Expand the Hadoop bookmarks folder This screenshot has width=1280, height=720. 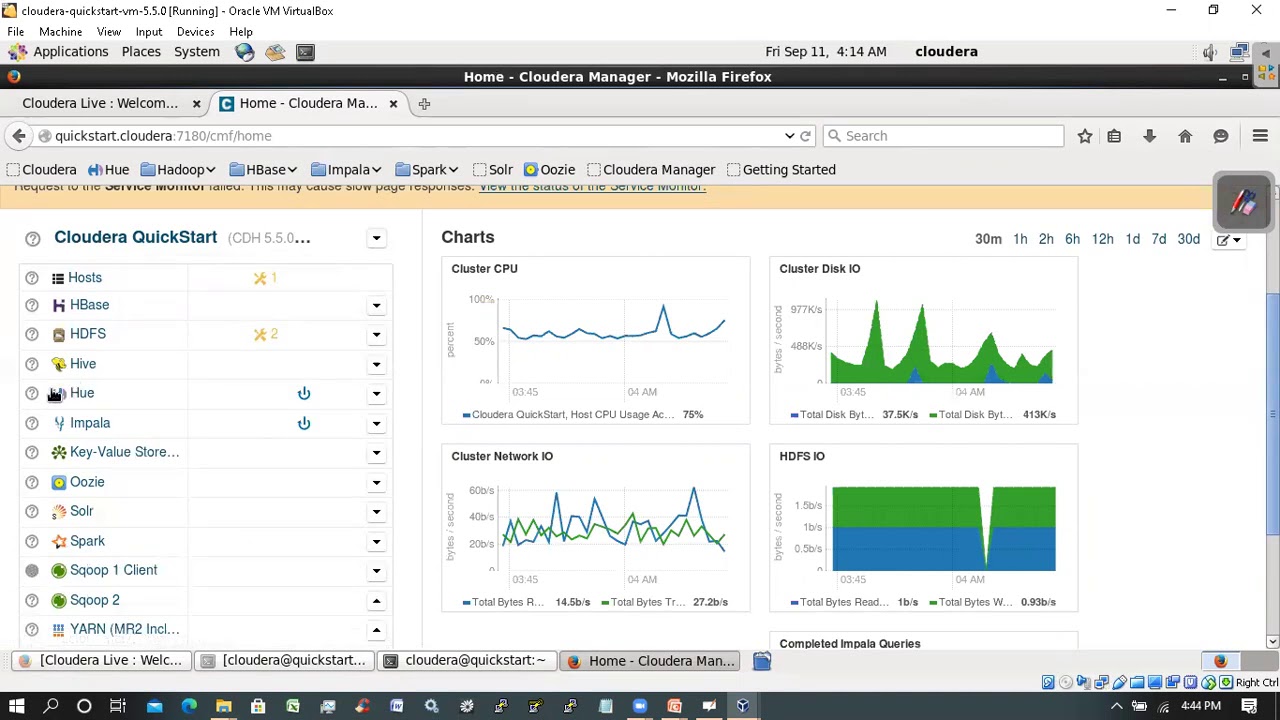[178, 170]
